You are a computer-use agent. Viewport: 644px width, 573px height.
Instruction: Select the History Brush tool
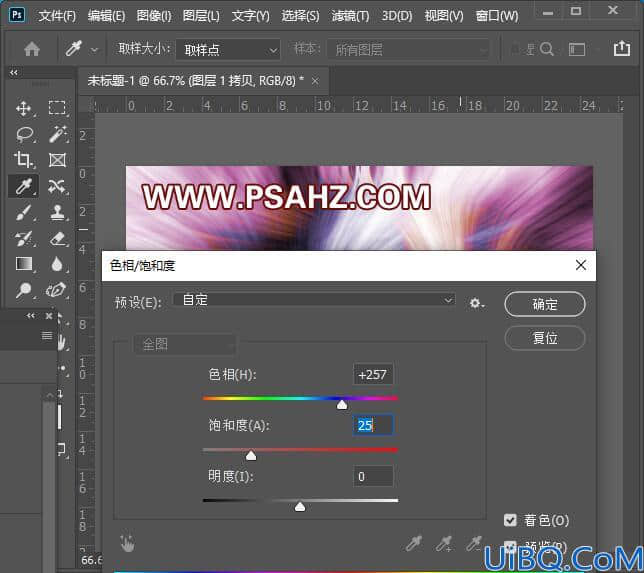[x=23, y=239]
